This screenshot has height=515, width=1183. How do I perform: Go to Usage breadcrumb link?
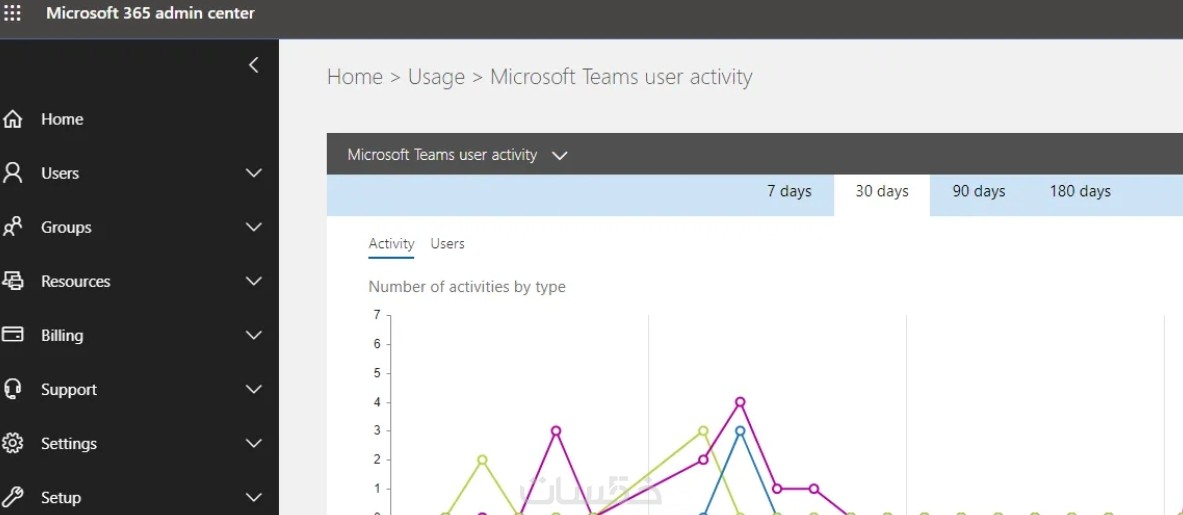coord(436,77)
